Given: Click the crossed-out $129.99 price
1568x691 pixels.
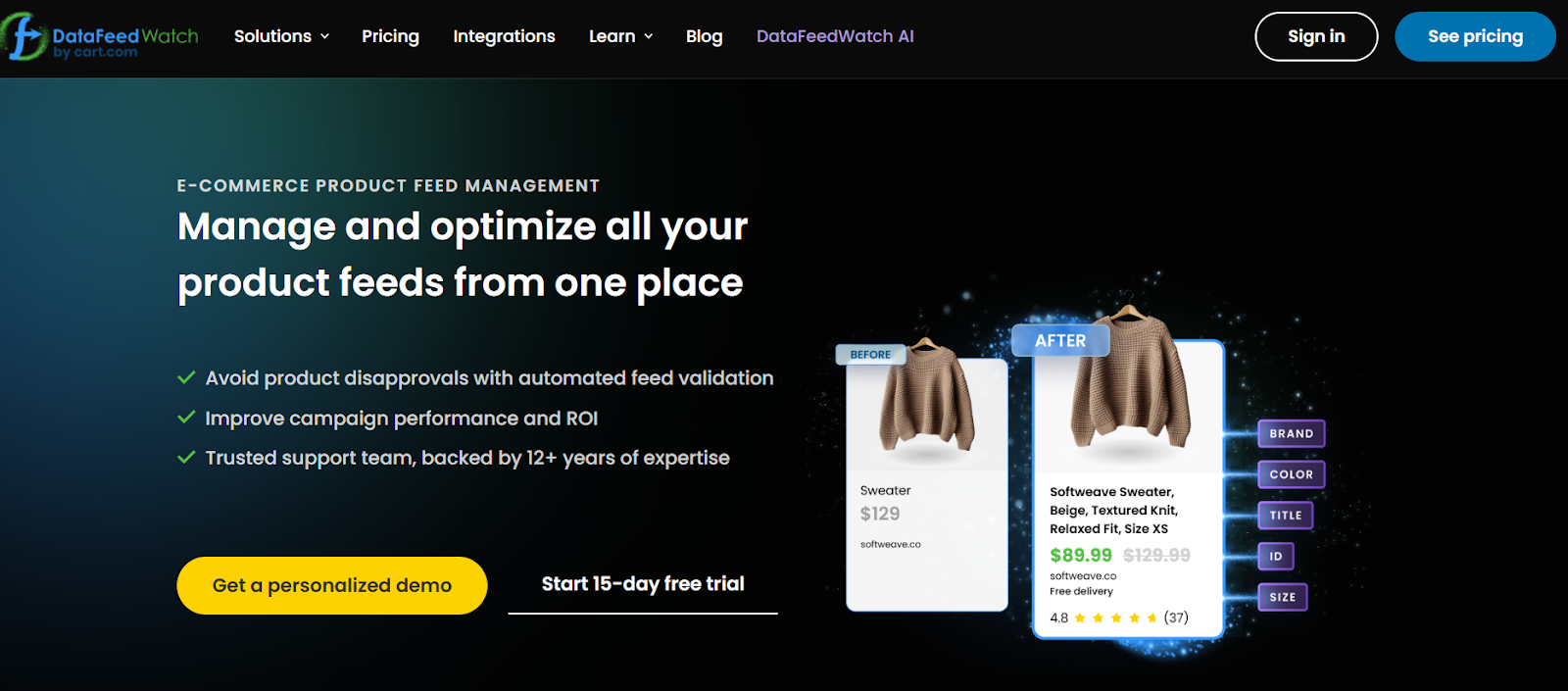Looking at the screenshot, I should pyautogui.click(x=1156, y=555).
